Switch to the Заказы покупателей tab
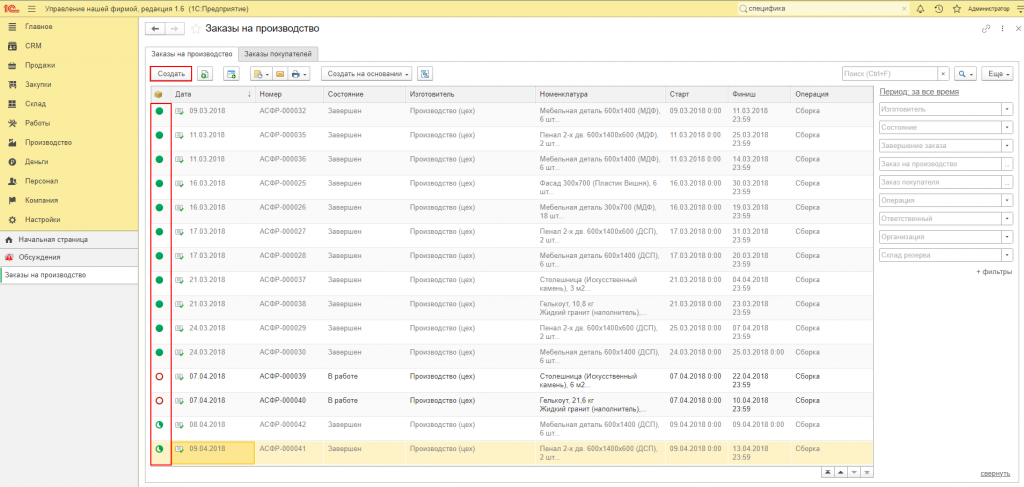This screenshot has height=487, width=1024. (x=278, y=54)
